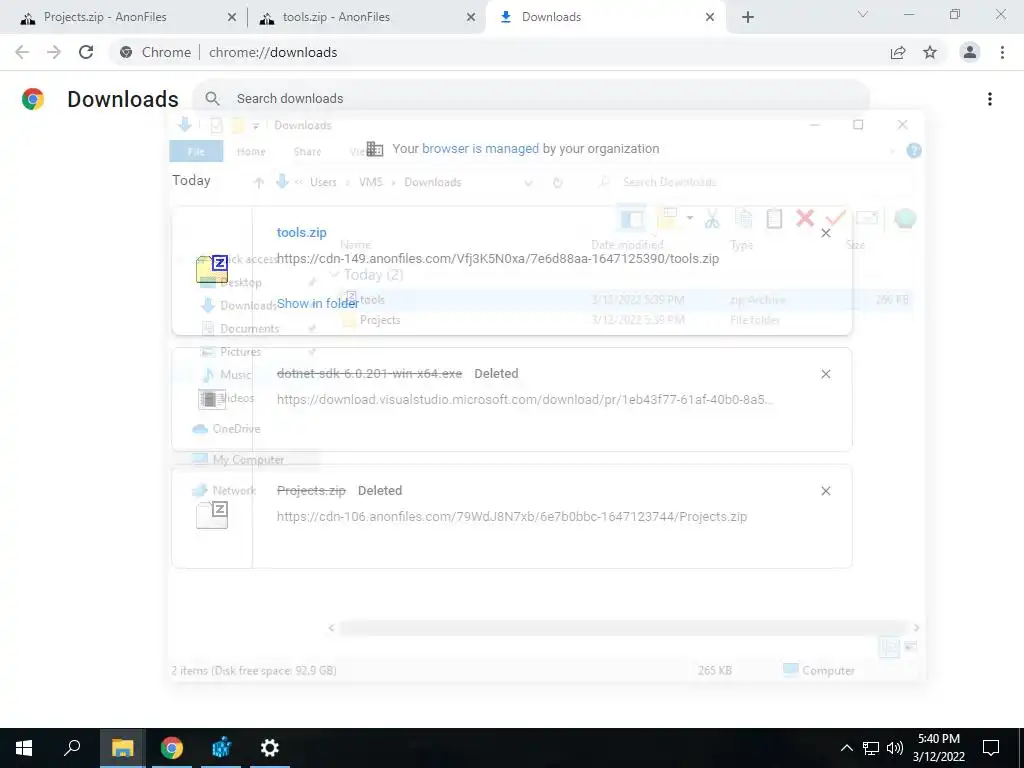1024x768 pixels.
Task: Click the red X Delete icon in Explorer
Action: click(x=805, y=218)
